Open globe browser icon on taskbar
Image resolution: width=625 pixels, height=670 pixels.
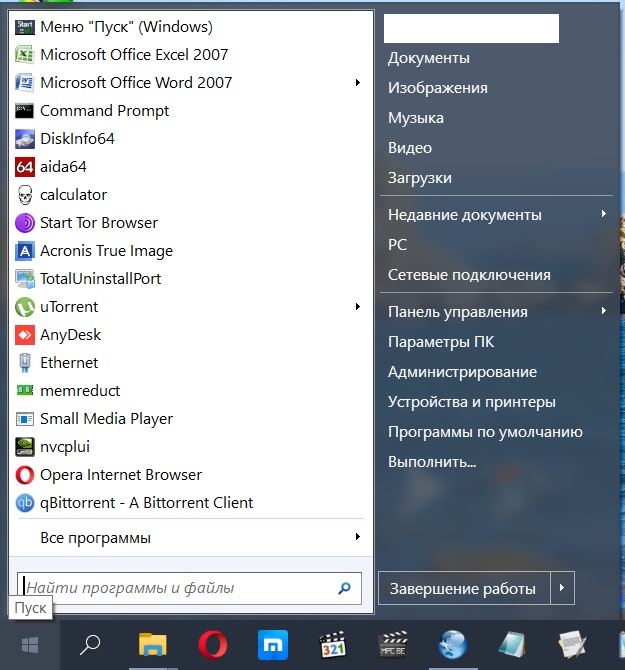[x=453, y=645]
